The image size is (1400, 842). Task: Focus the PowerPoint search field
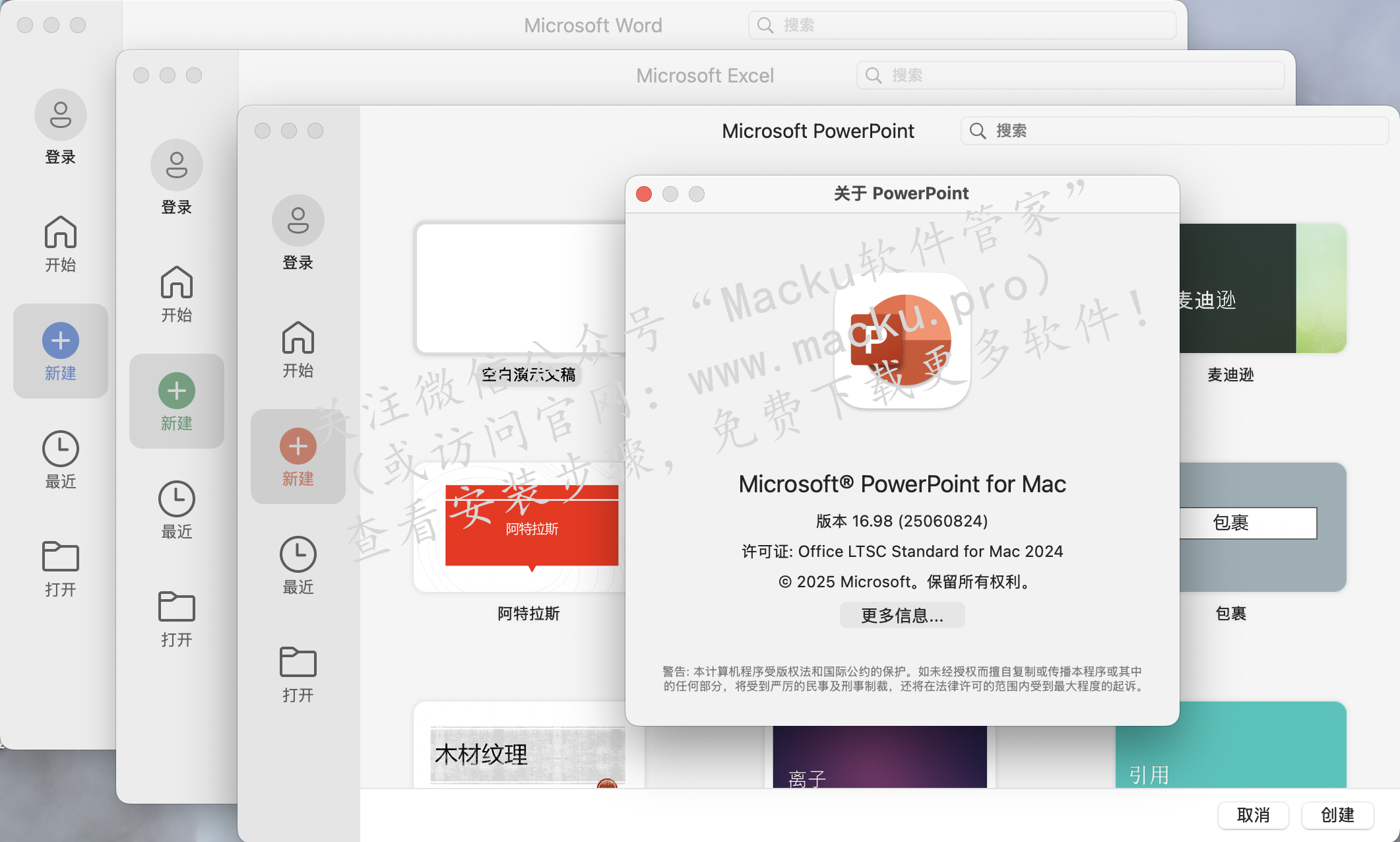pos(1174,131)
